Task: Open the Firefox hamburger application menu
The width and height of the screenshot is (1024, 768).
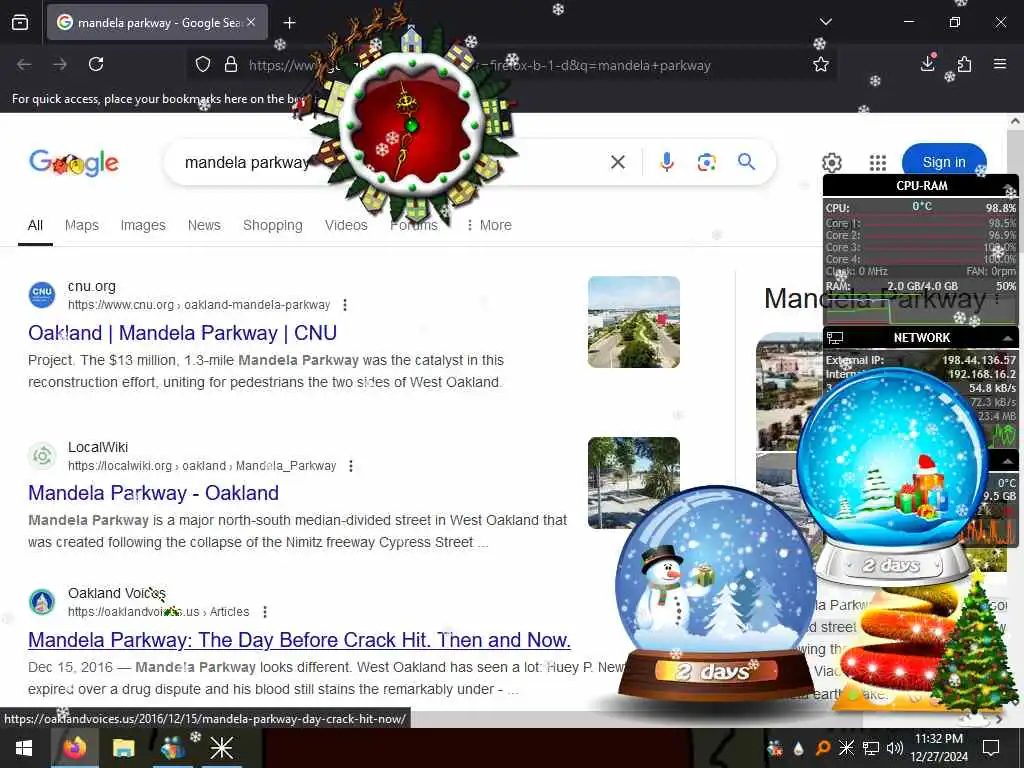Action: [x=1000, y=64]
